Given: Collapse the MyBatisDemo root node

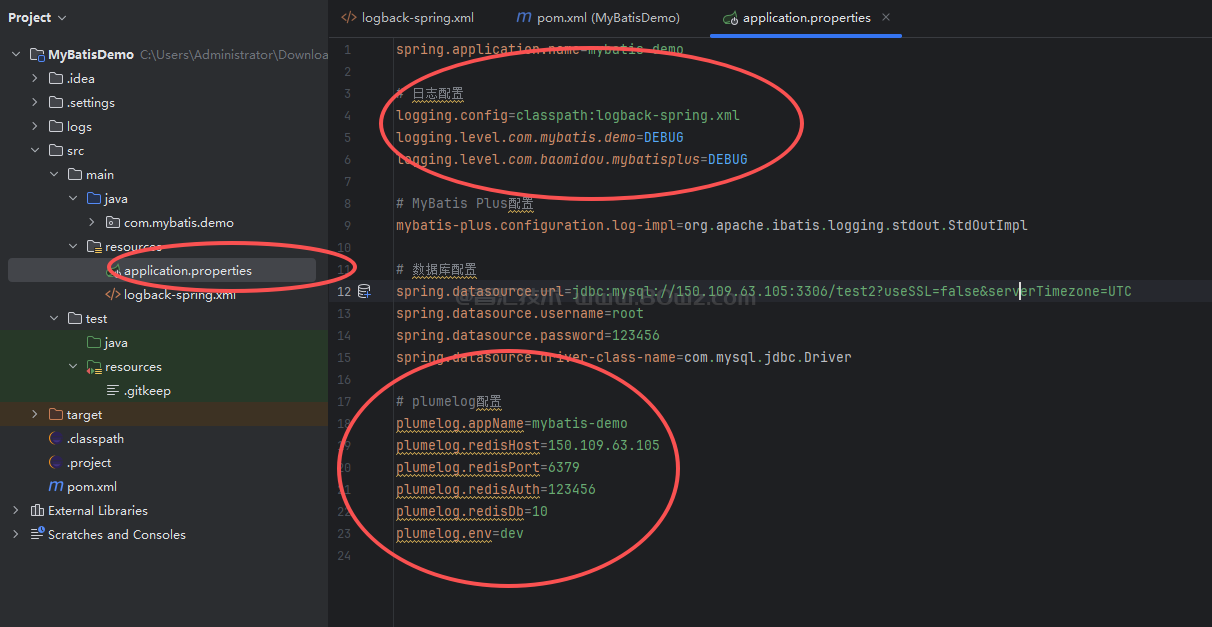Looking at the screenshot, I should pos(16,55).
